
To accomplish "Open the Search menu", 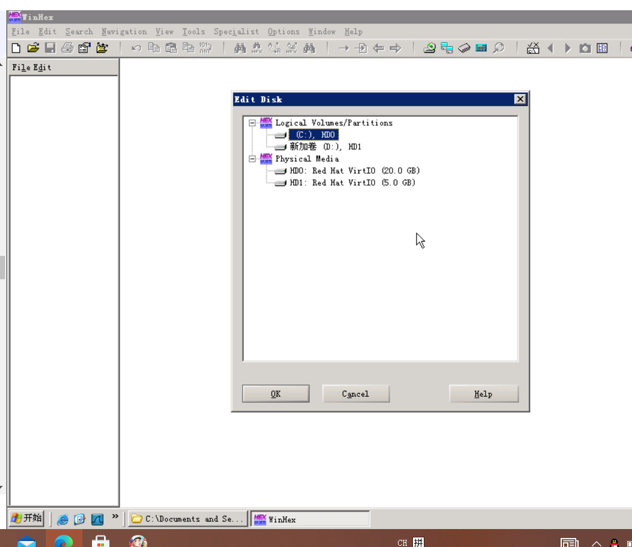I will click(79, 31).
